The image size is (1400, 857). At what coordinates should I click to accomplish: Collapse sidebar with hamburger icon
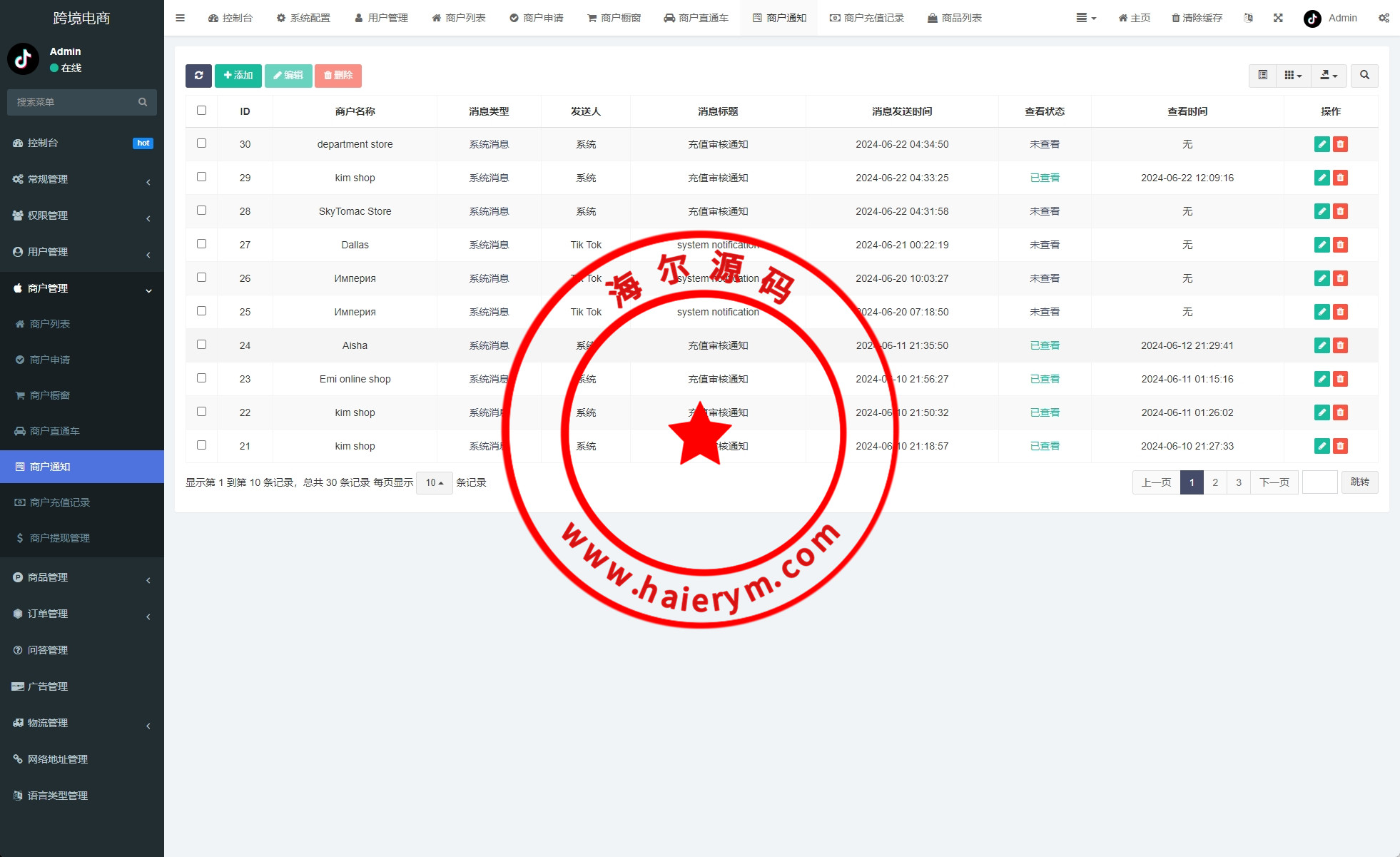point(180,18)
